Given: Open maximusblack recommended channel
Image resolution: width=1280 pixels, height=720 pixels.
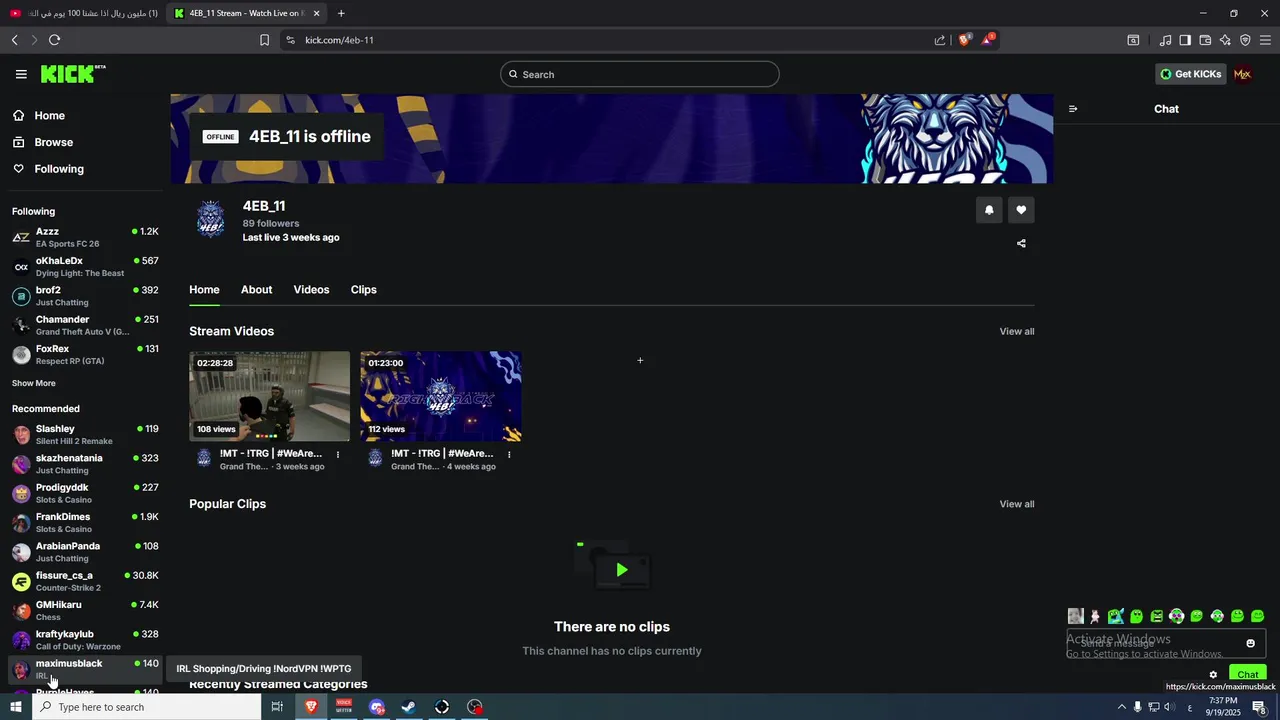Looking at the screenshot, I should [84, 669].
